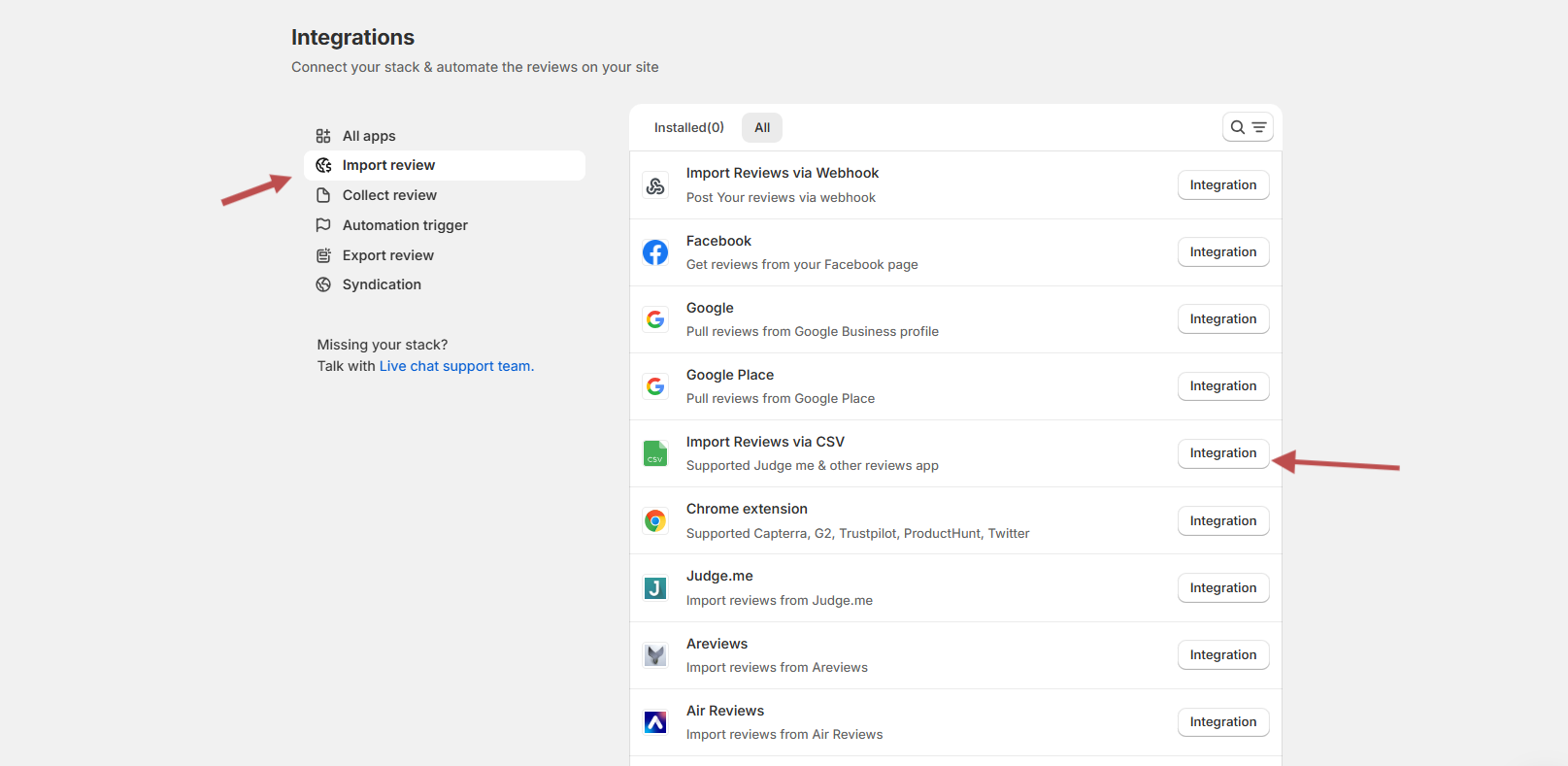Click the Chrome extension logo icon
Screen dimensions: 1568x766
[x=655, y=521]
